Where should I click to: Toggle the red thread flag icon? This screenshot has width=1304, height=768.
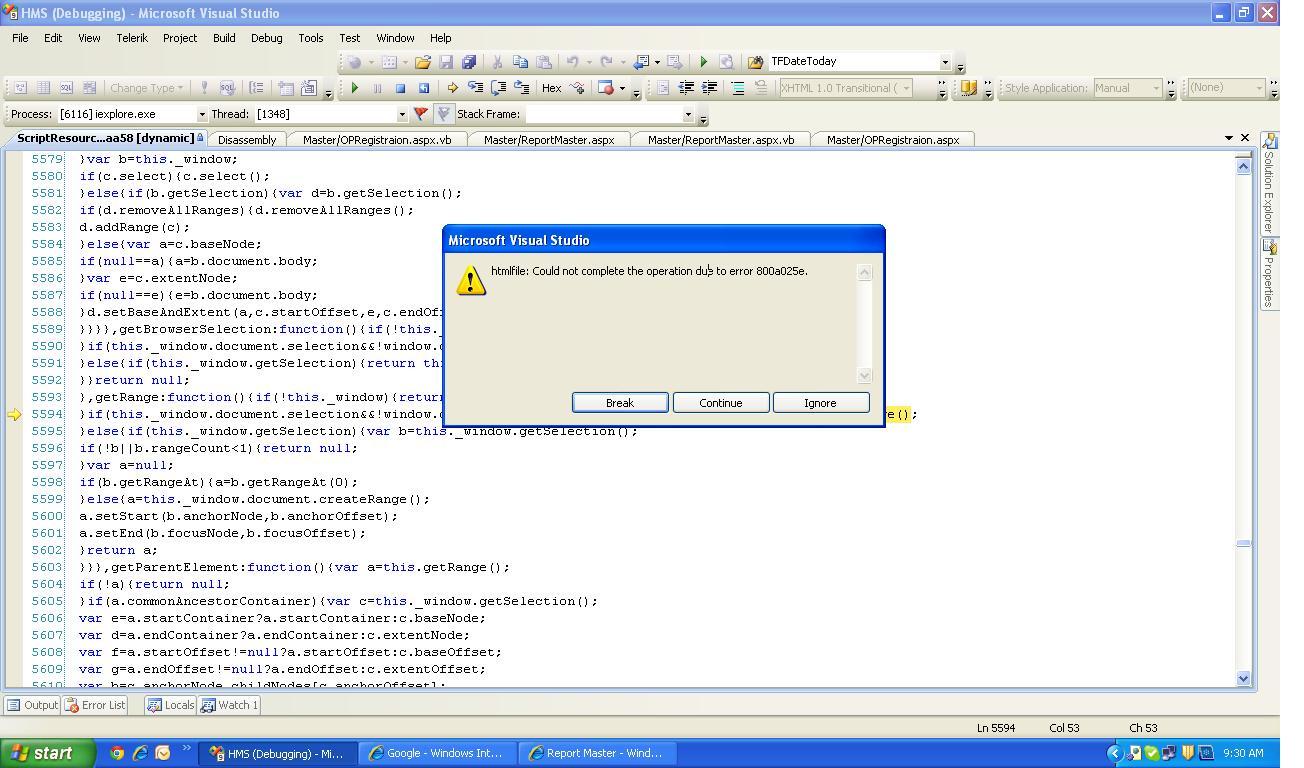pyautogui.click(x=421, y=114)
